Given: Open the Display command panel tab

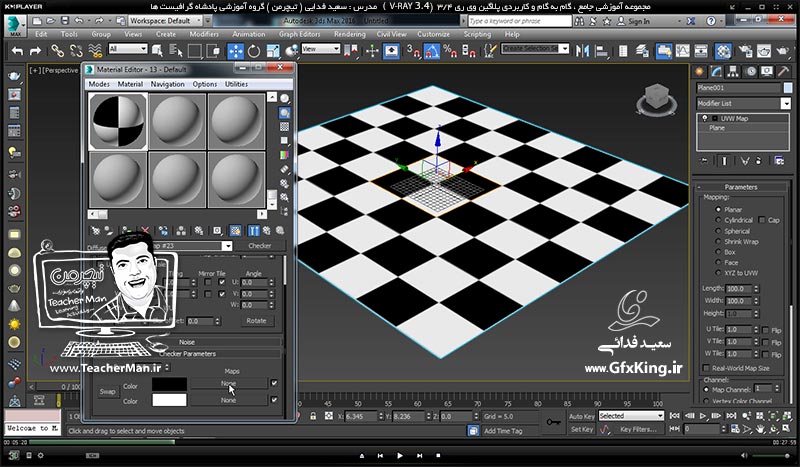Looking at the screenshot, I should tap(767, 71).
